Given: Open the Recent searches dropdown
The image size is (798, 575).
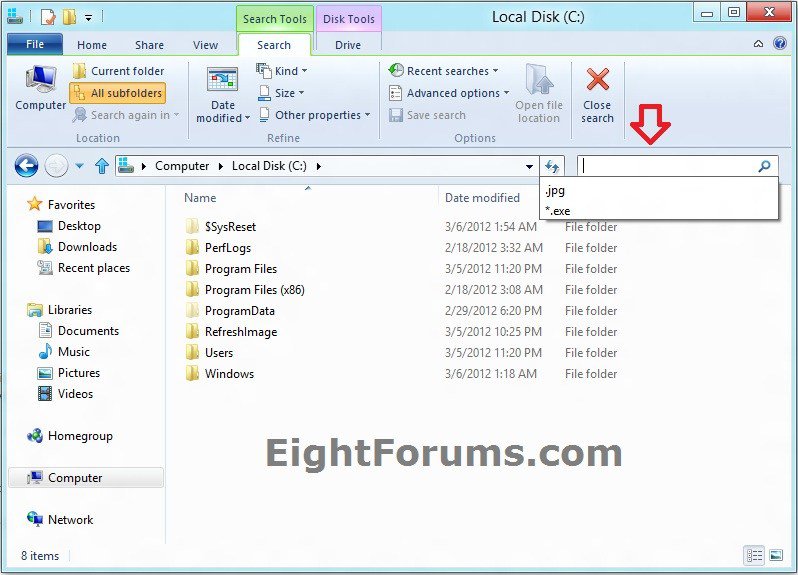Looking at the screenshot, I should click(x=444, y=71).
